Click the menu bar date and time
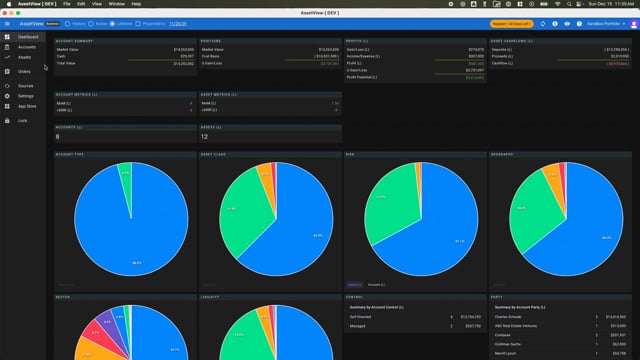Screen dimensions: 640x360 611,4
